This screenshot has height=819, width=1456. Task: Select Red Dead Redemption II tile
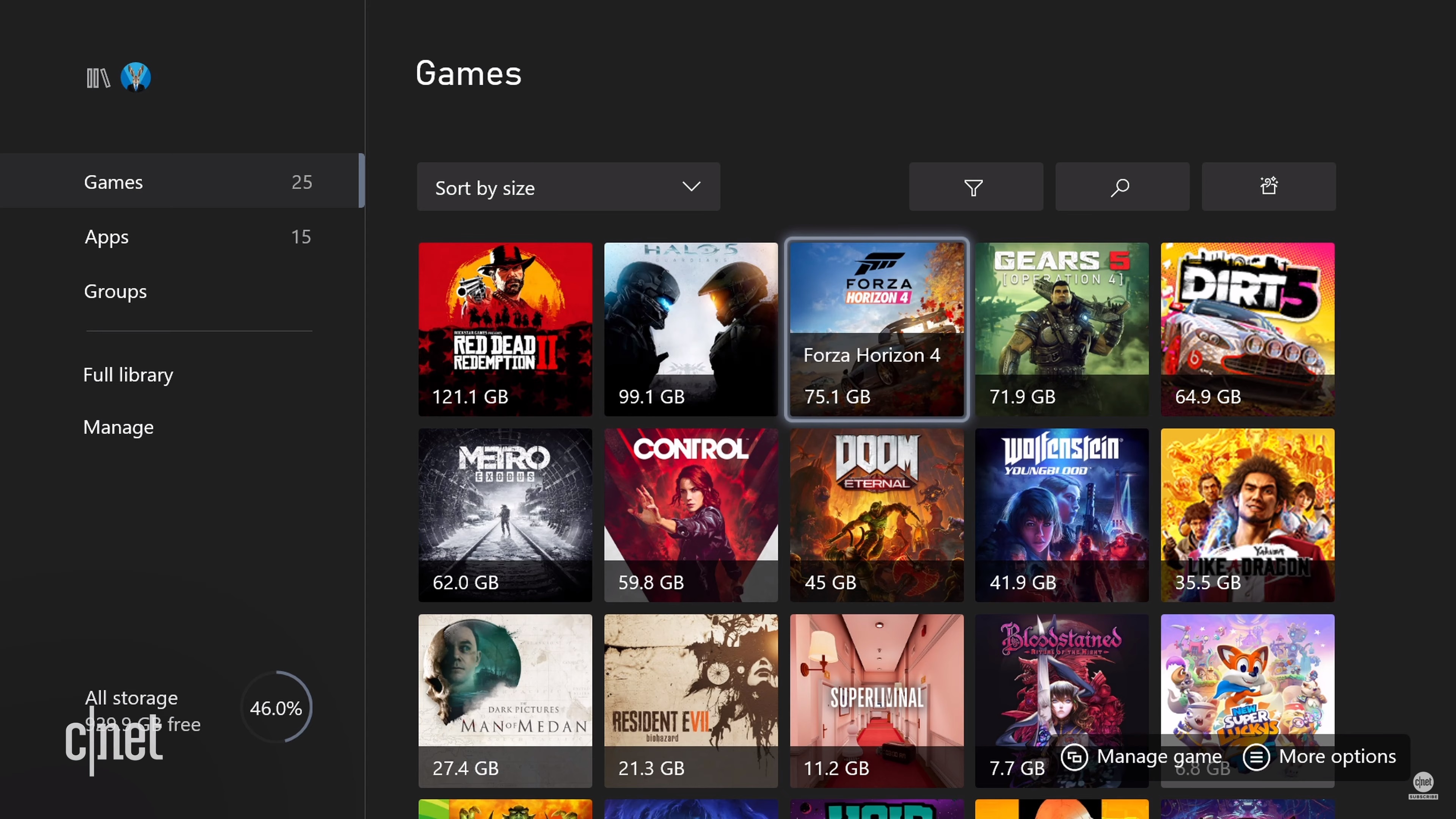pos(505,329)
